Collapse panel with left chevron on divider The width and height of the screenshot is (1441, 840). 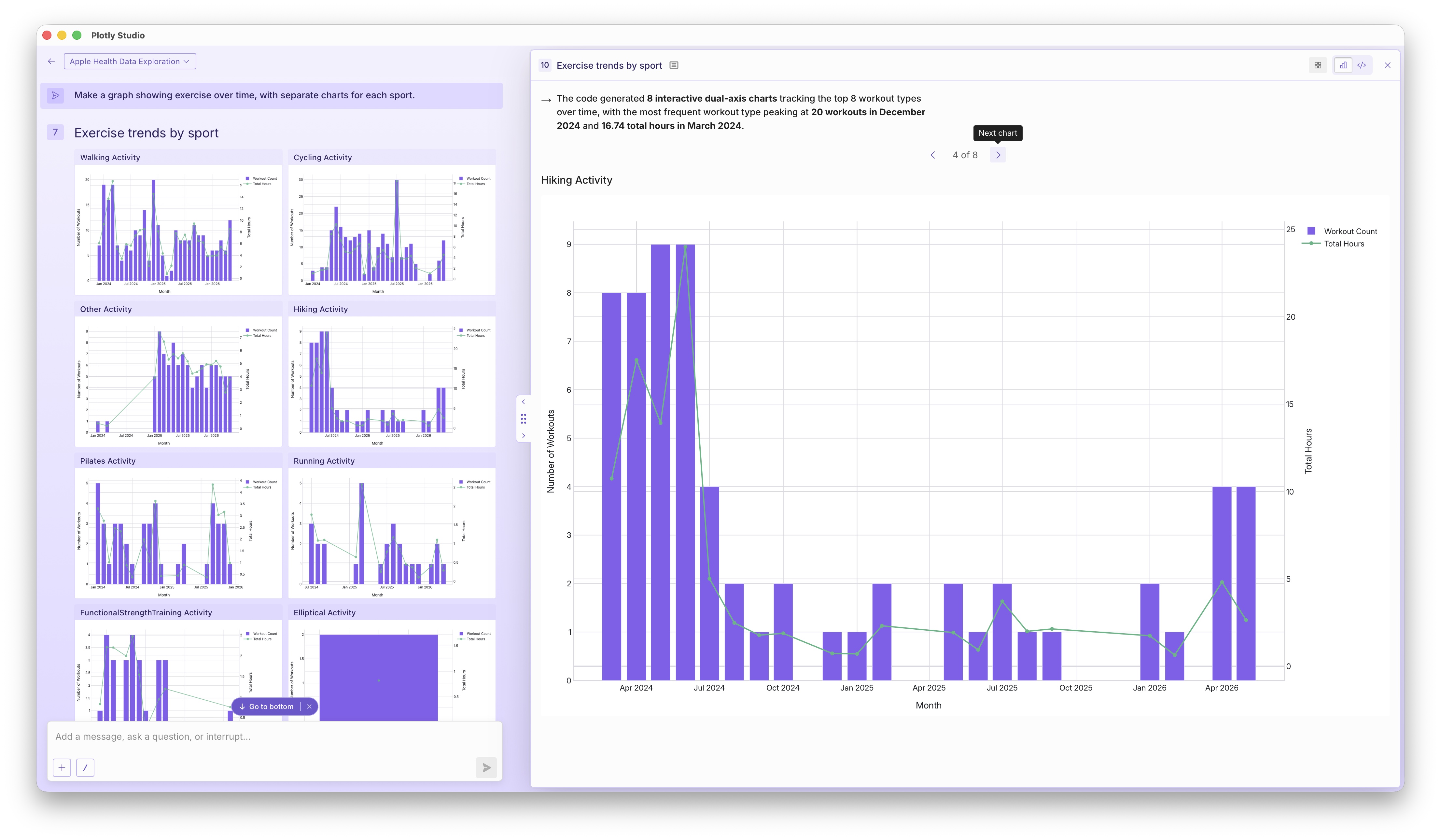click(523, 402)
